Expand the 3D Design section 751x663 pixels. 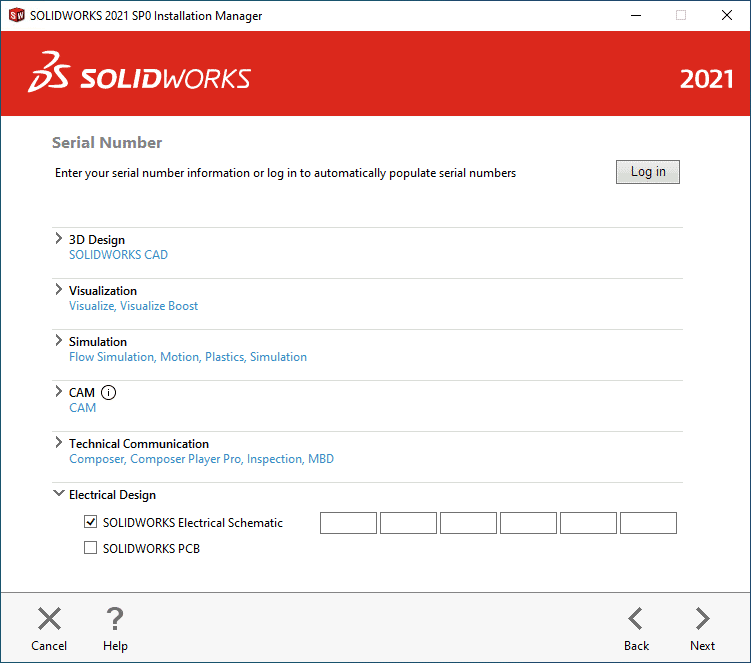click(x=58, y=238)
